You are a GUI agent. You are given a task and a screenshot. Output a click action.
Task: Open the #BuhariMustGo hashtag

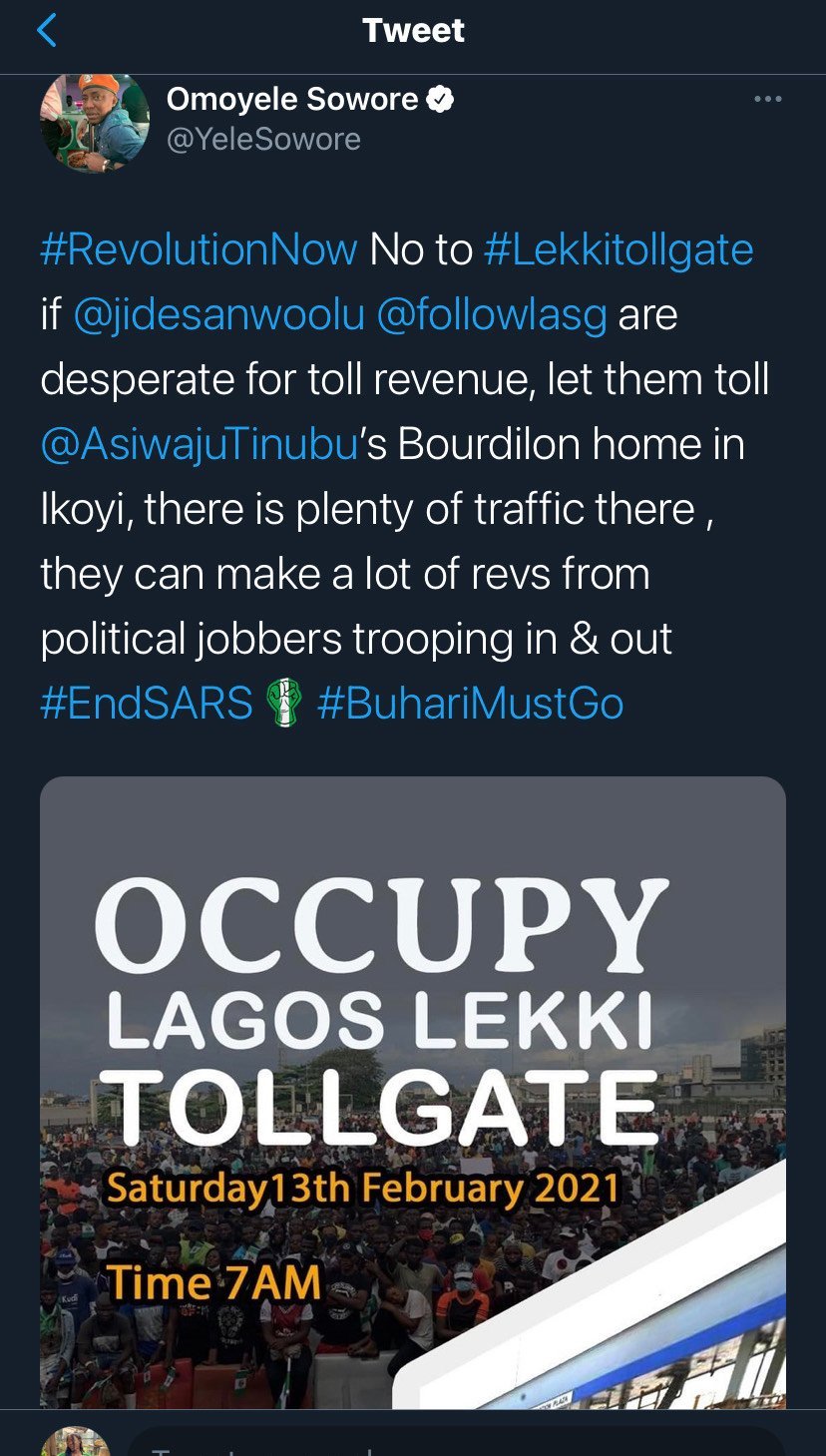point(470,703)
